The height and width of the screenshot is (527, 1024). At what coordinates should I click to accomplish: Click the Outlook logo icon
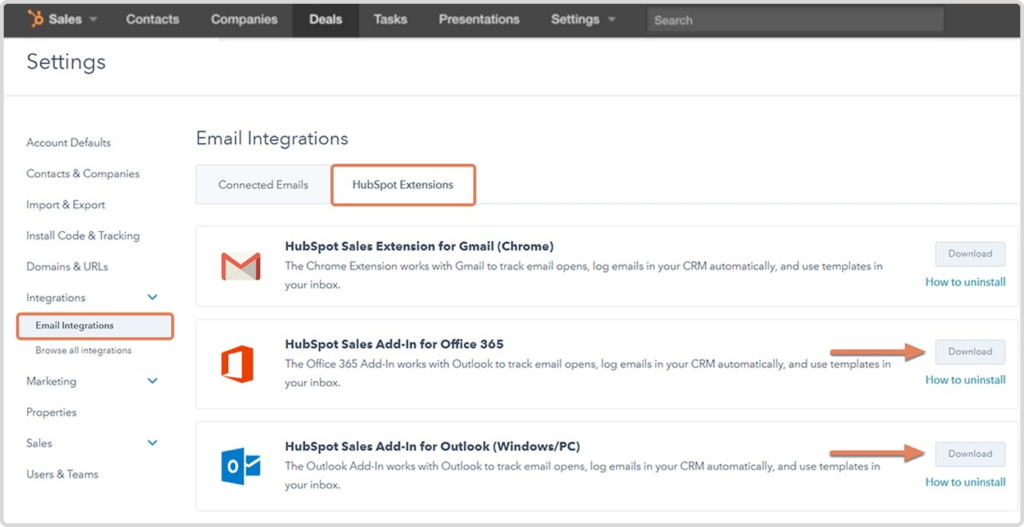pos(240,466)
